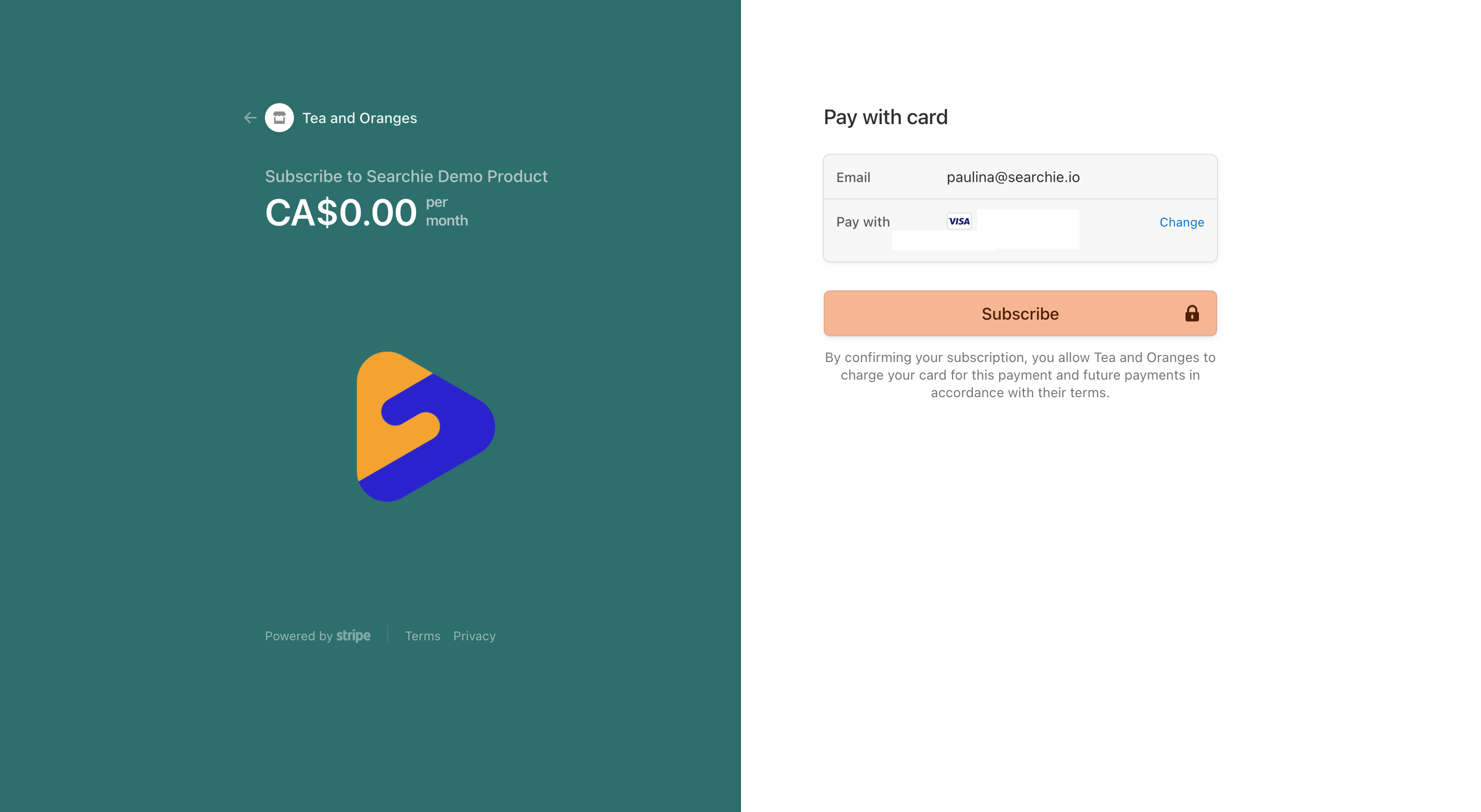Viewport: 1481px width, 812px height.
Task: Click the Tea and Oranges store icon
Action: click(279, 118)
